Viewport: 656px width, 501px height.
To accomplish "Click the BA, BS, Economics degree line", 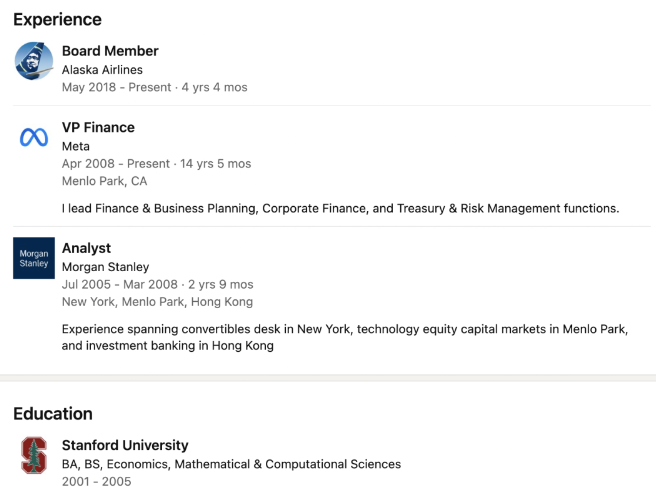I will pyautogui.click(x=231, y=464).
